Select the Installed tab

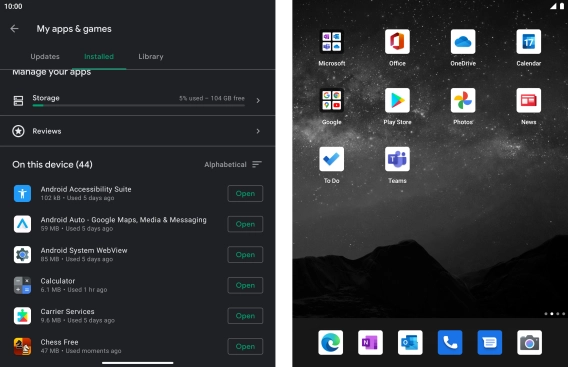point(99,57)
